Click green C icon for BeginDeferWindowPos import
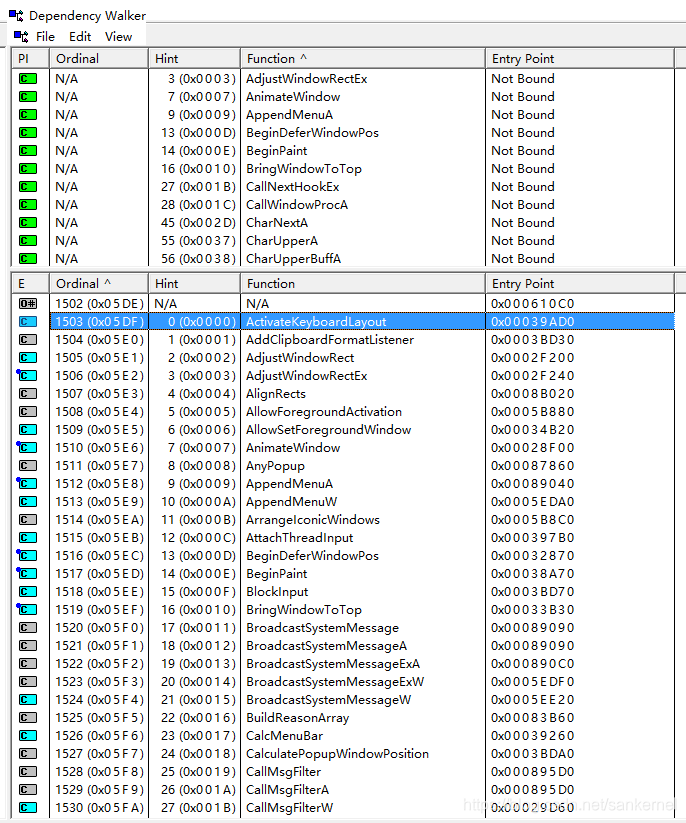The height and width of the screenshot is (823, 686). pyautogui.click(x=28, y=133)
